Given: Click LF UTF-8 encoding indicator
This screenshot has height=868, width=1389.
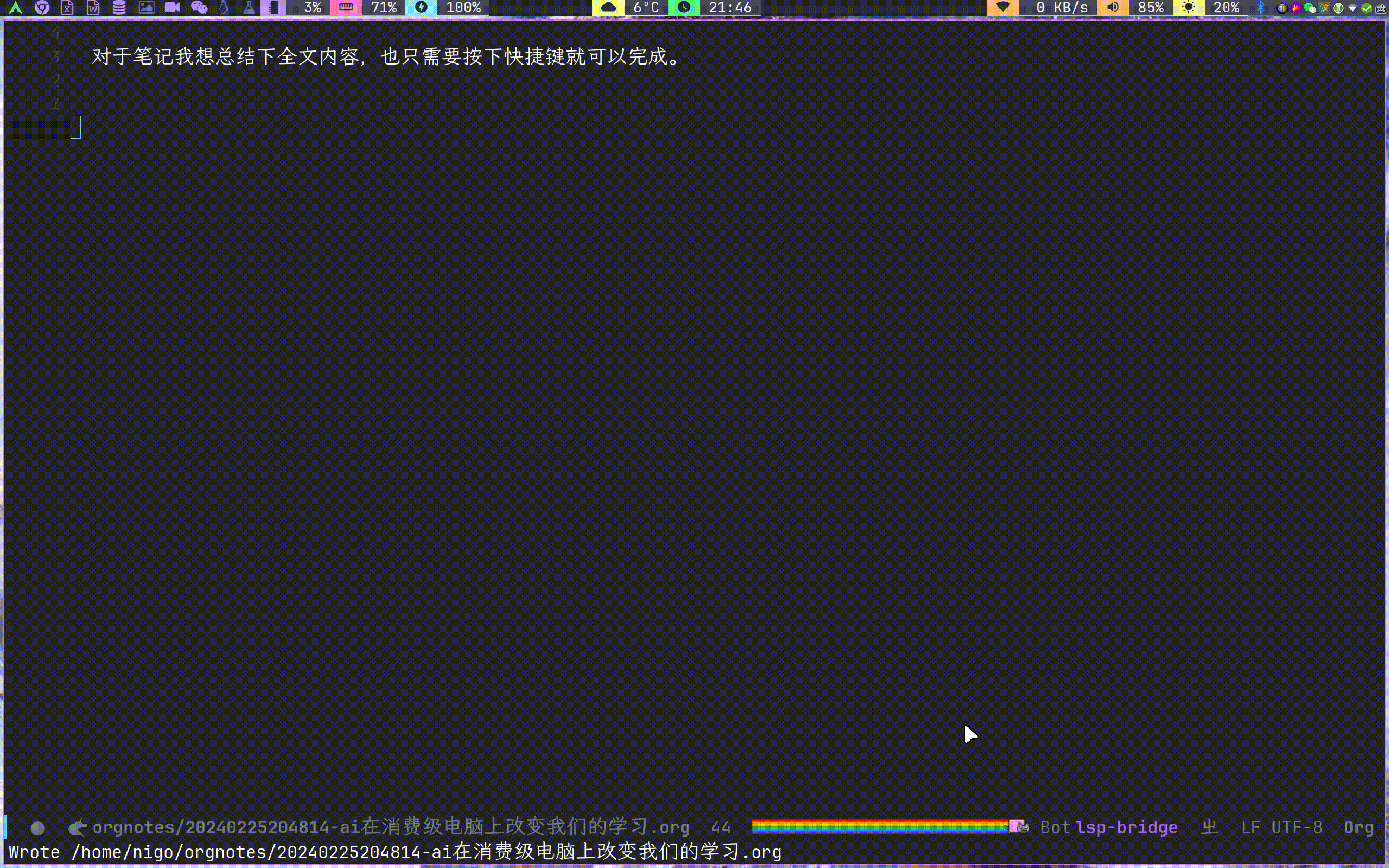Looking at the screenshot, I should [x=1281, y=827].
